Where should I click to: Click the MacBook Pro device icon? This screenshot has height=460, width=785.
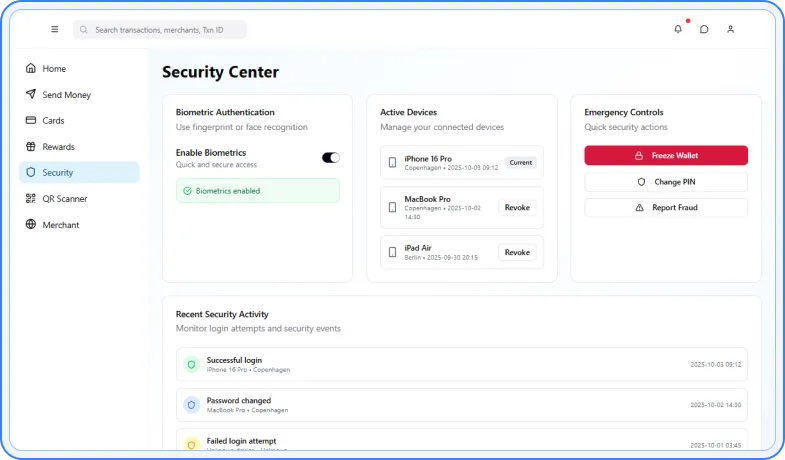393,208
